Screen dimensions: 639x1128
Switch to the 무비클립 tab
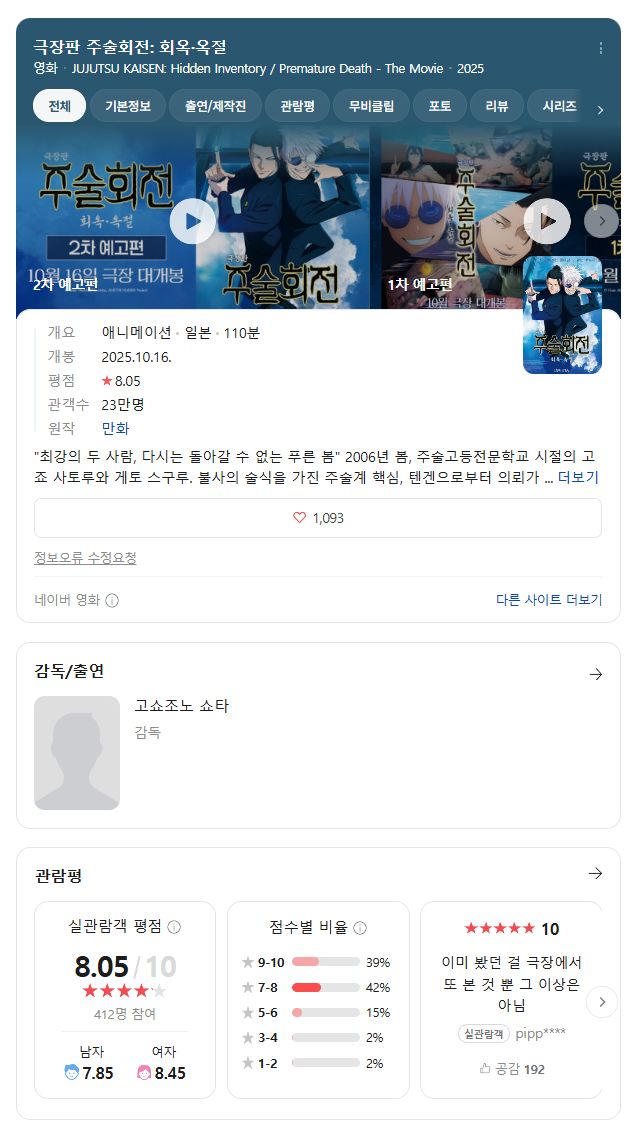click(x=371, y=106)
